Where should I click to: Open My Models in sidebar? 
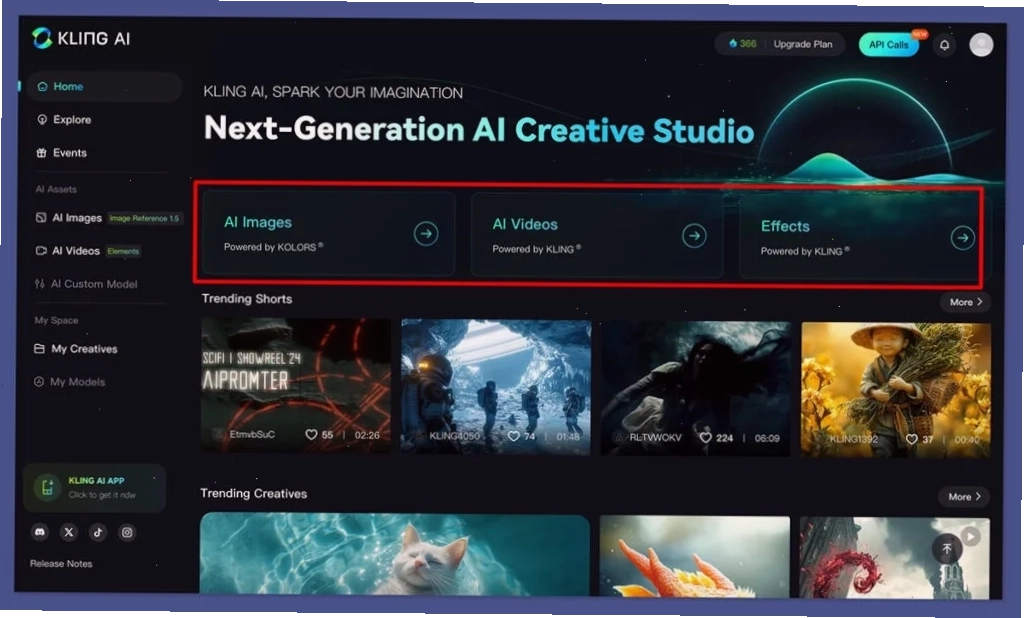[x=69, y=382]
